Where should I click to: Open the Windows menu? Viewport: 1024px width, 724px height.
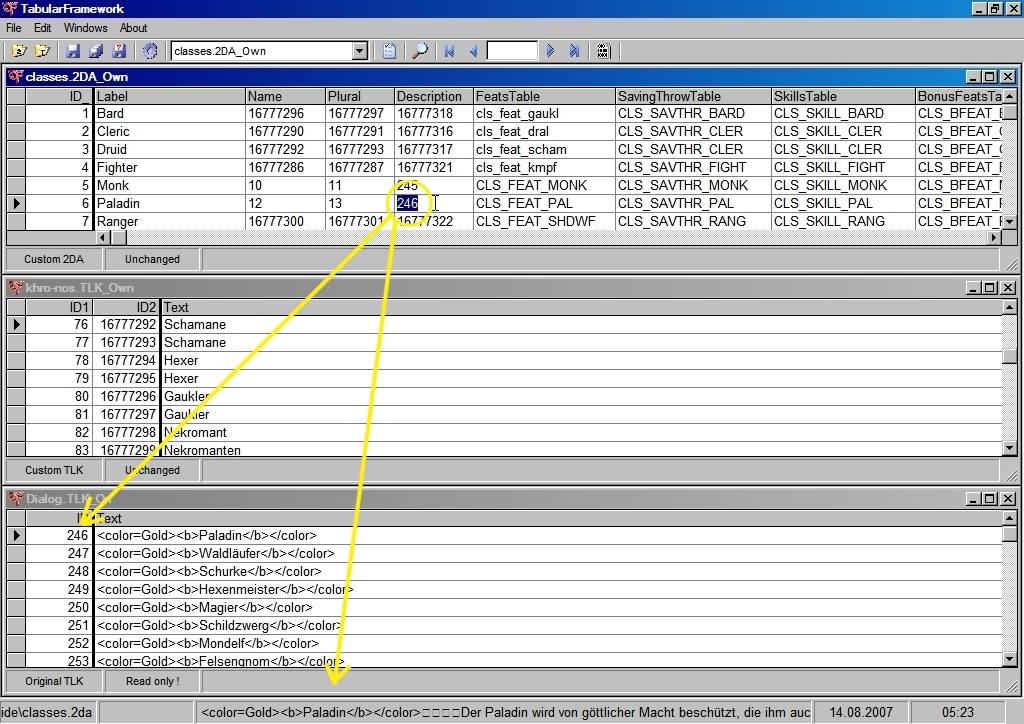coord(85,28)
